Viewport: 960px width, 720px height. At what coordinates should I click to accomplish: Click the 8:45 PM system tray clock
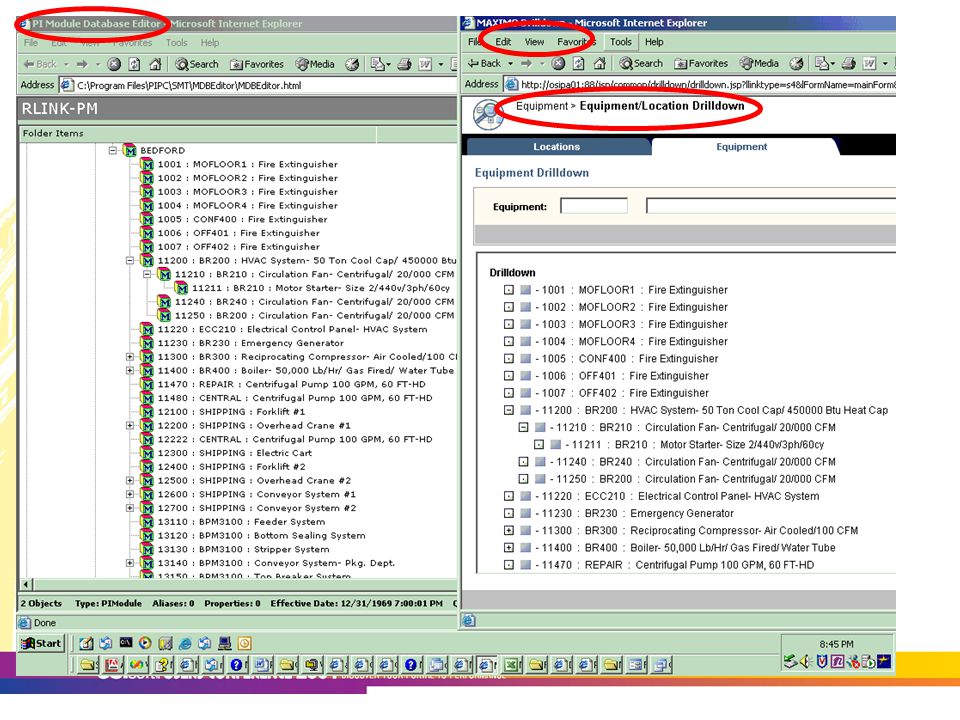click(836, 644)
